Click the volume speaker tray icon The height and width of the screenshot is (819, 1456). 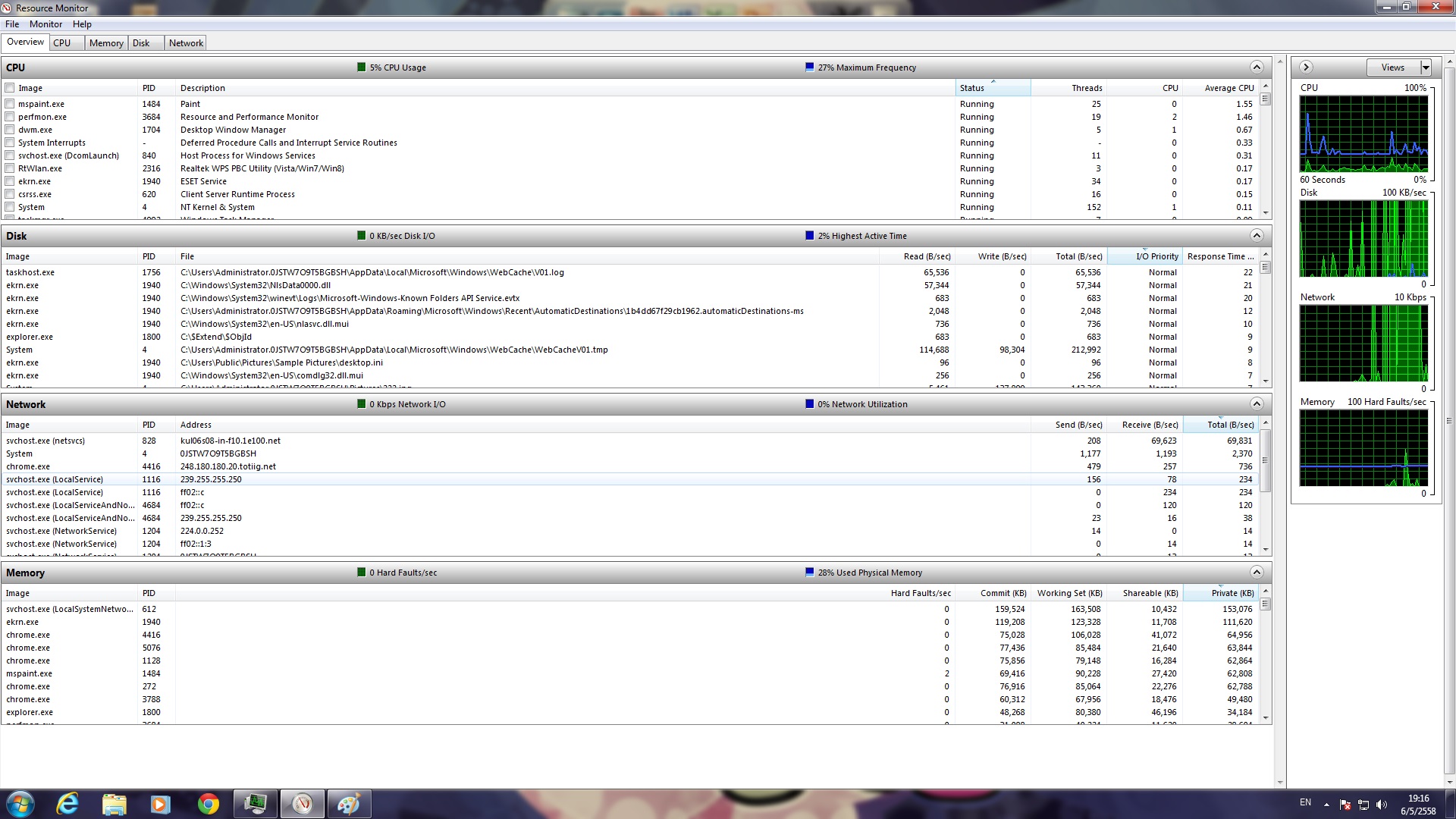coord(1381,805)
